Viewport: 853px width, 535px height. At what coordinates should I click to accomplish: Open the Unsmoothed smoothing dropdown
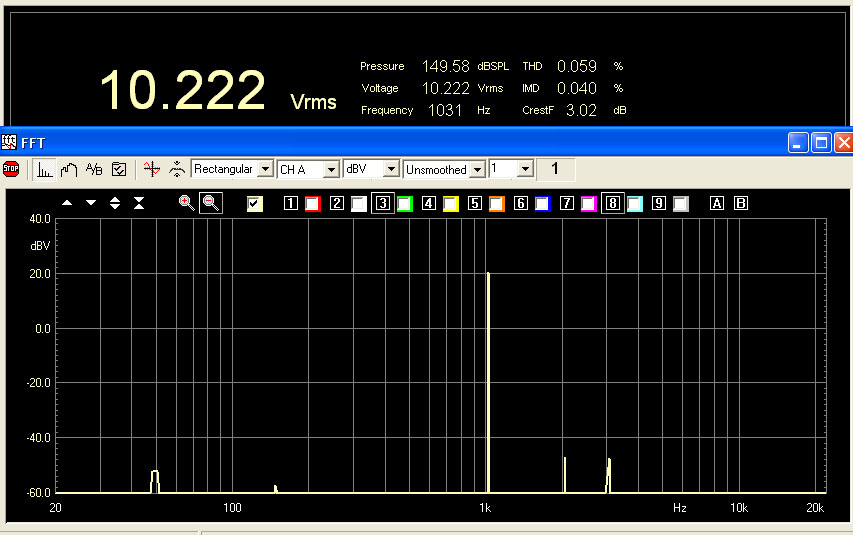477,169
